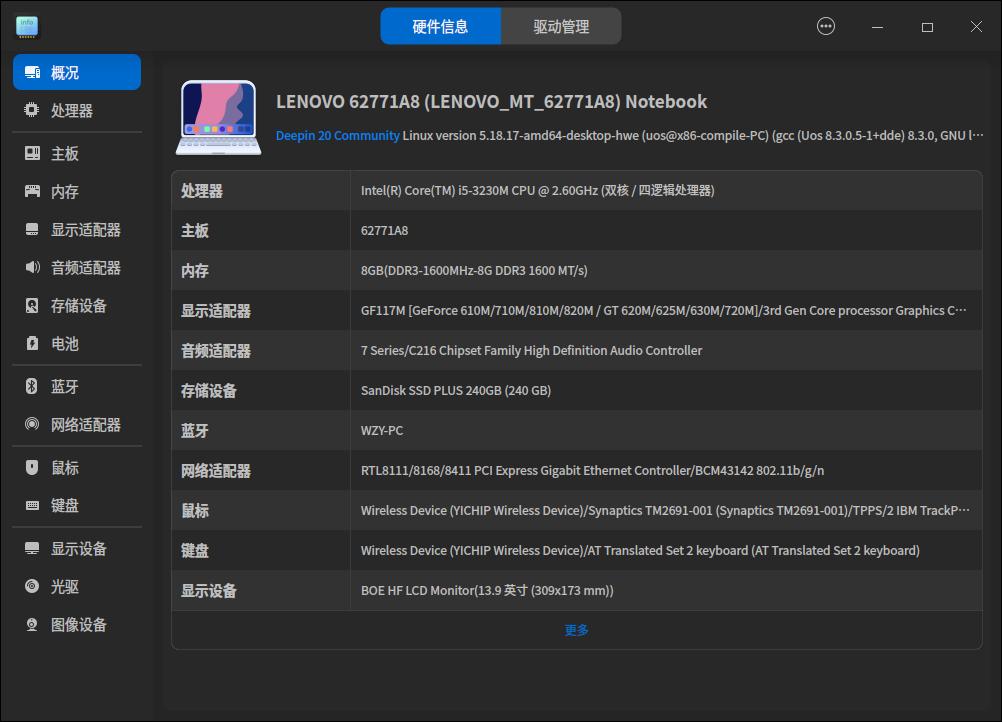
Task: Click the 显示设备 monitor icon in sidebar
Action: (32, 548)
